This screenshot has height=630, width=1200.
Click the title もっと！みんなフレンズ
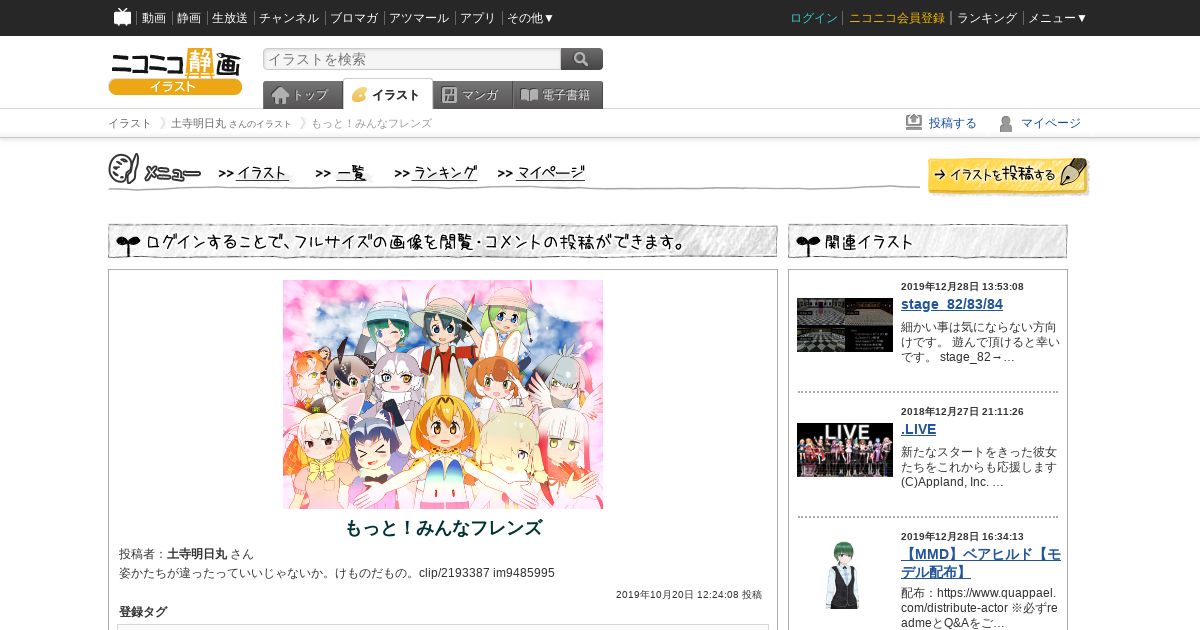pos(443,528)
